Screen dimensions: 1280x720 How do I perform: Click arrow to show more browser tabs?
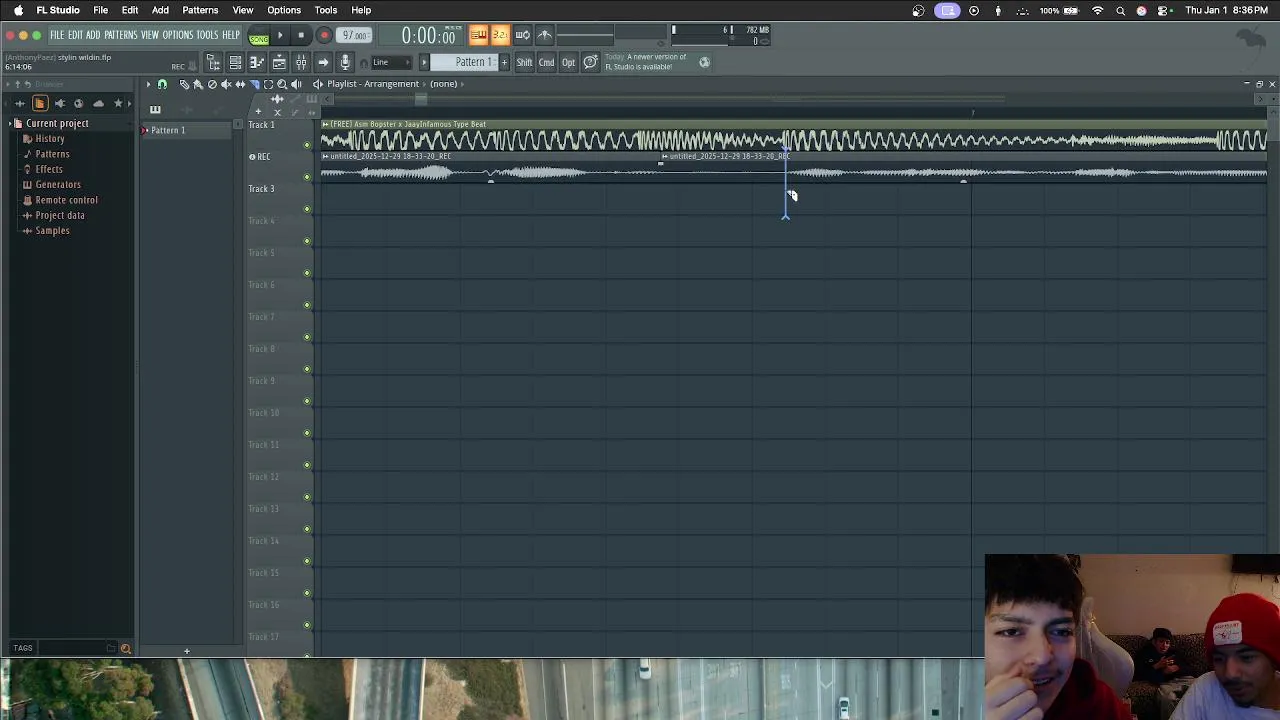coord(129,104)
